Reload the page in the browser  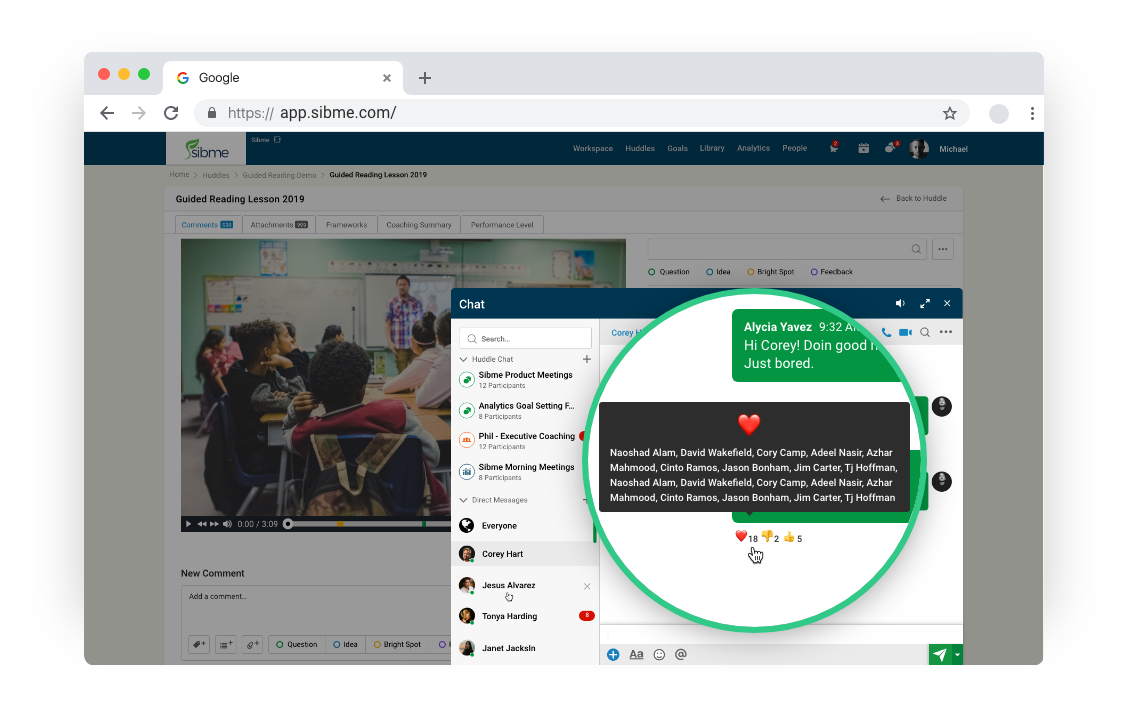171,113
